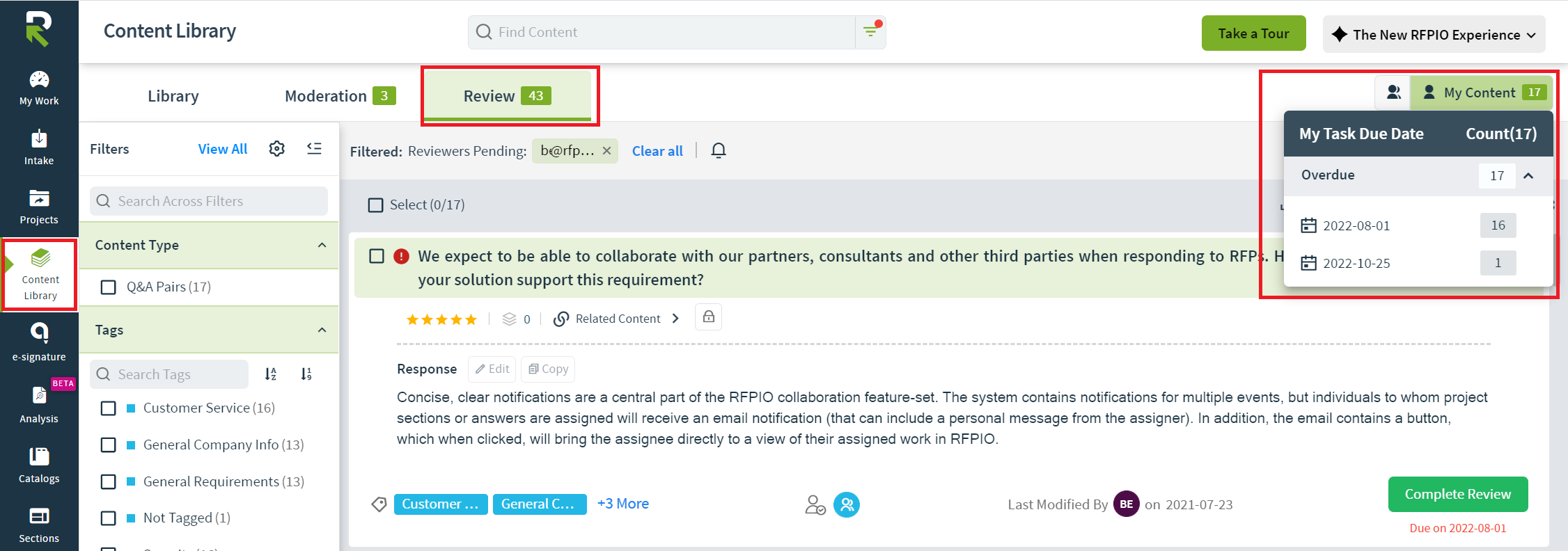This screenshot has height=551, width=1568.
Task: Click calendar icon for 2022-10-25
Action: [1309, 263]
